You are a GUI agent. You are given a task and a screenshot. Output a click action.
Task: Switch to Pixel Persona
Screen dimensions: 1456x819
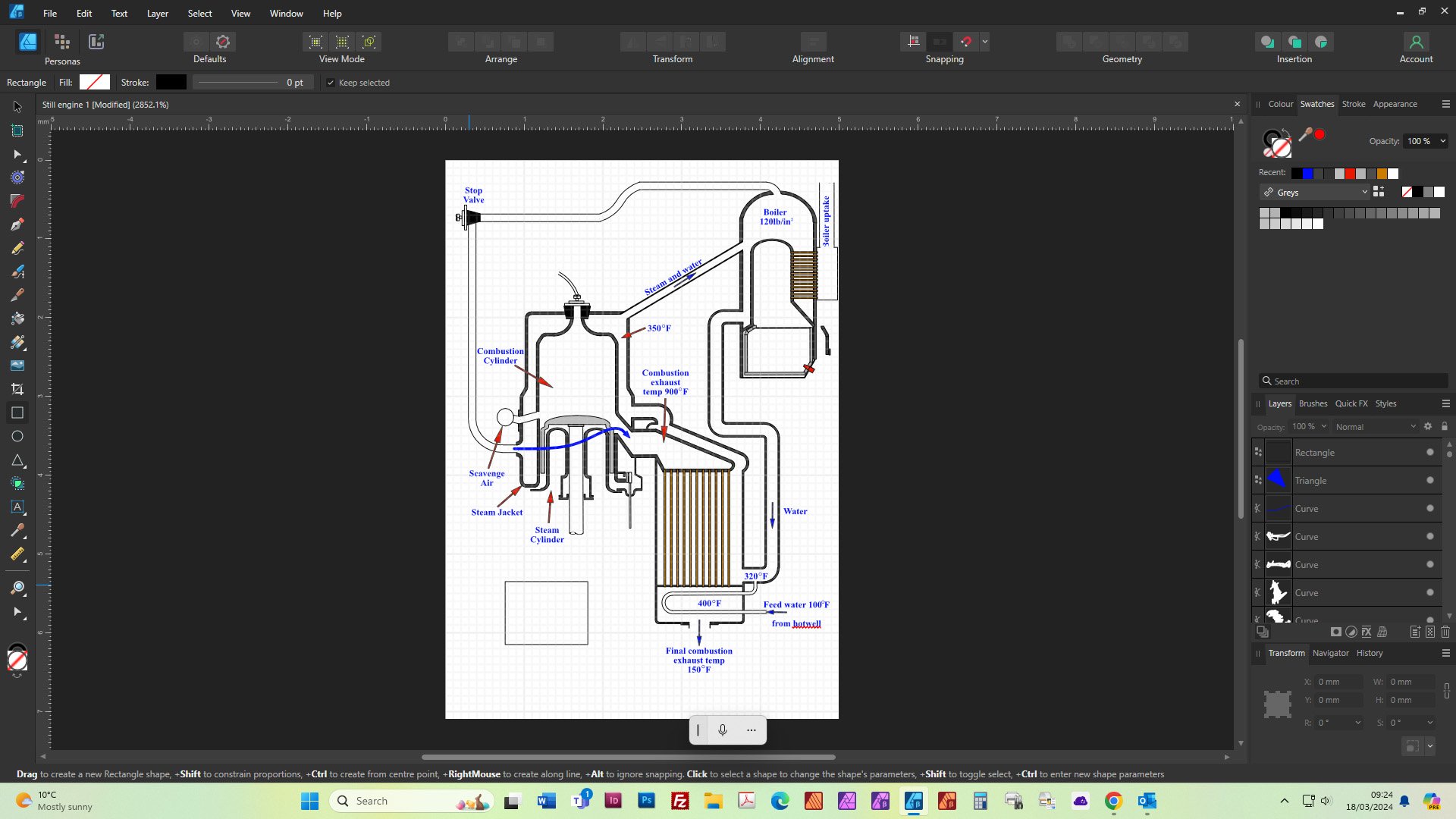(x=62, y=42)
